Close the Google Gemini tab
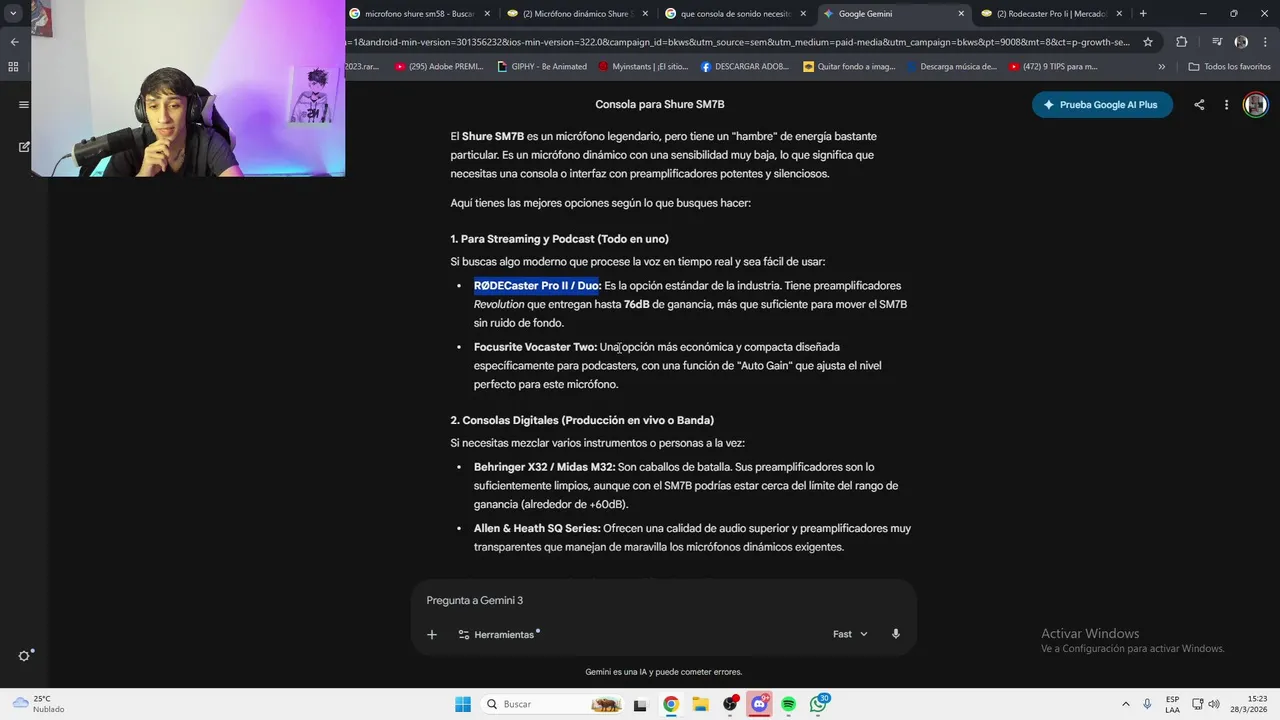This screenshot has width=1280, height=720. [961, 14]
